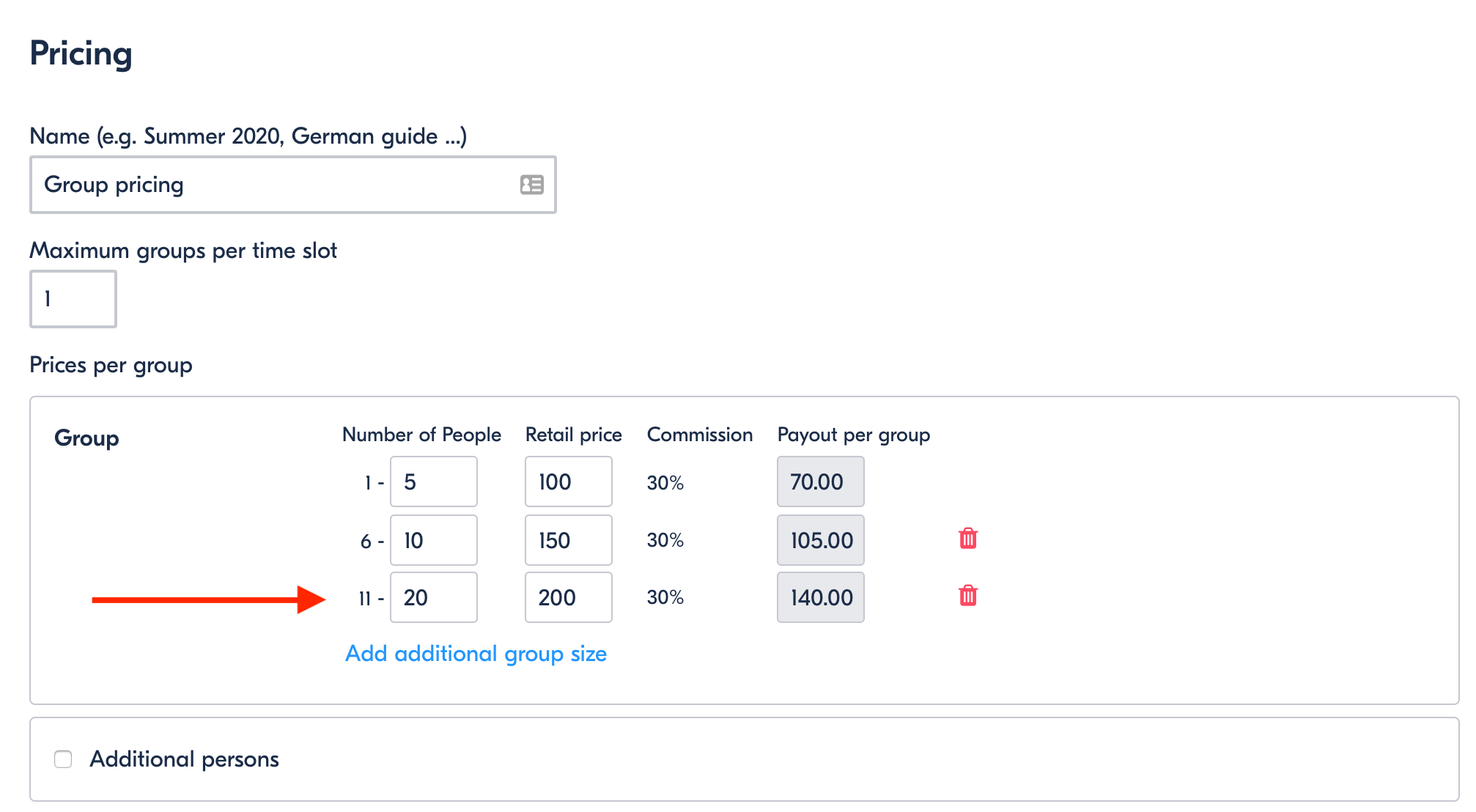The width and height of the screenshot is (1476, 812).
Task: Change the retail price of 100
Action: (x=569, y=481)
